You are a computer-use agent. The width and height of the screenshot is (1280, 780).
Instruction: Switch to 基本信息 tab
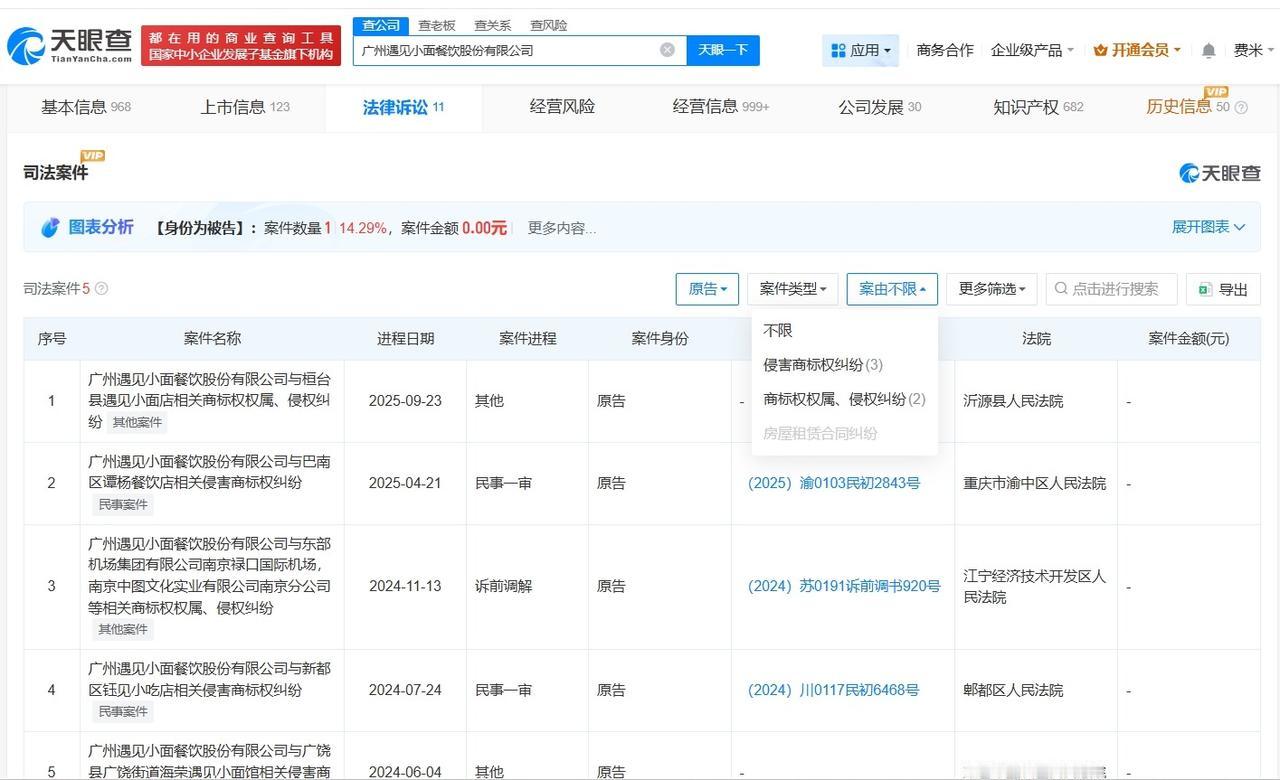point(86,107)
